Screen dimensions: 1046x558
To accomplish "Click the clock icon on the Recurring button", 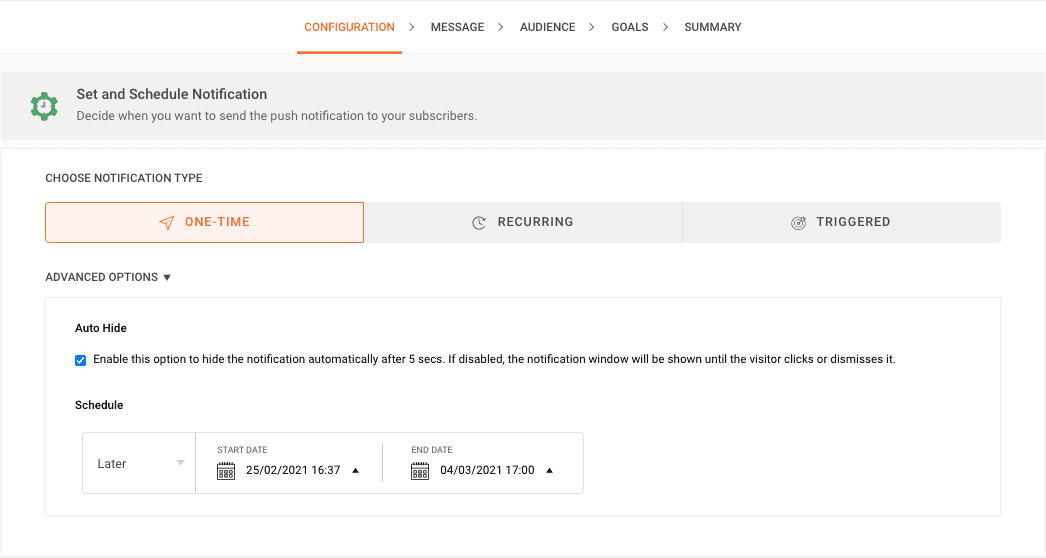I will (x=479, y=223).
